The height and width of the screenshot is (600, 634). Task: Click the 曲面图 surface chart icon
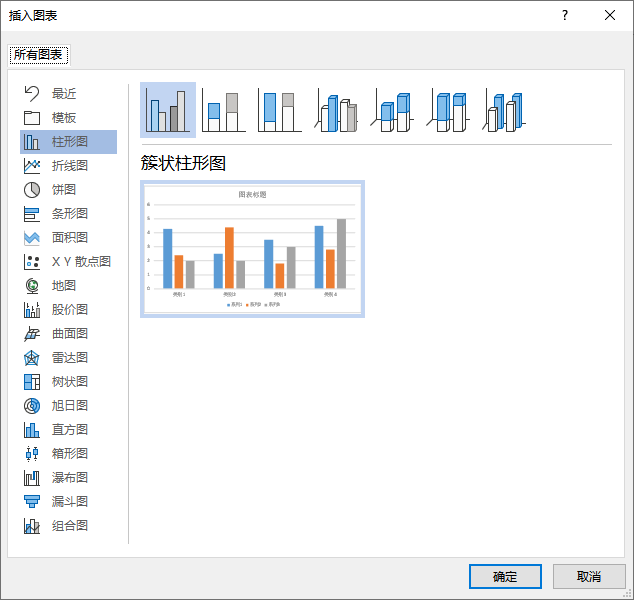pos(32,334)
